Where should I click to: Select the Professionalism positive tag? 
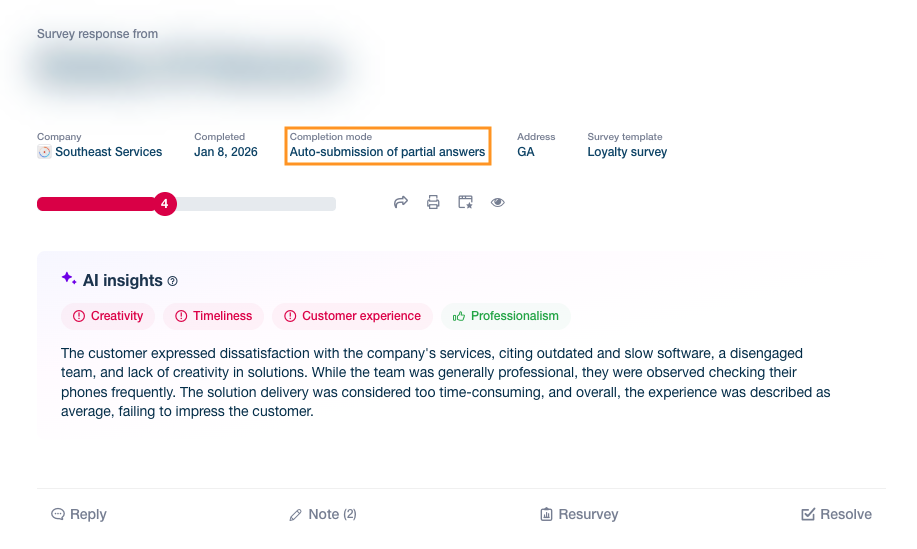pyautogui.click(x=505, y=316)
